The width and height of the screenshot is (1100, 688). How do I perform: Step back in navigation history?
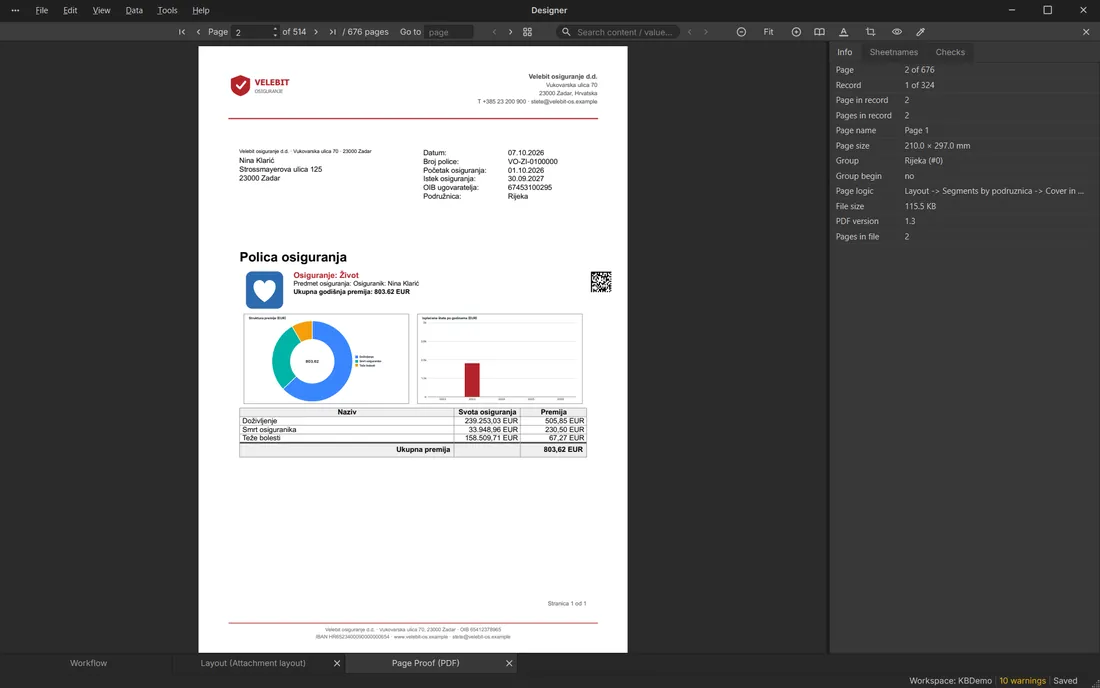[495, 32]
